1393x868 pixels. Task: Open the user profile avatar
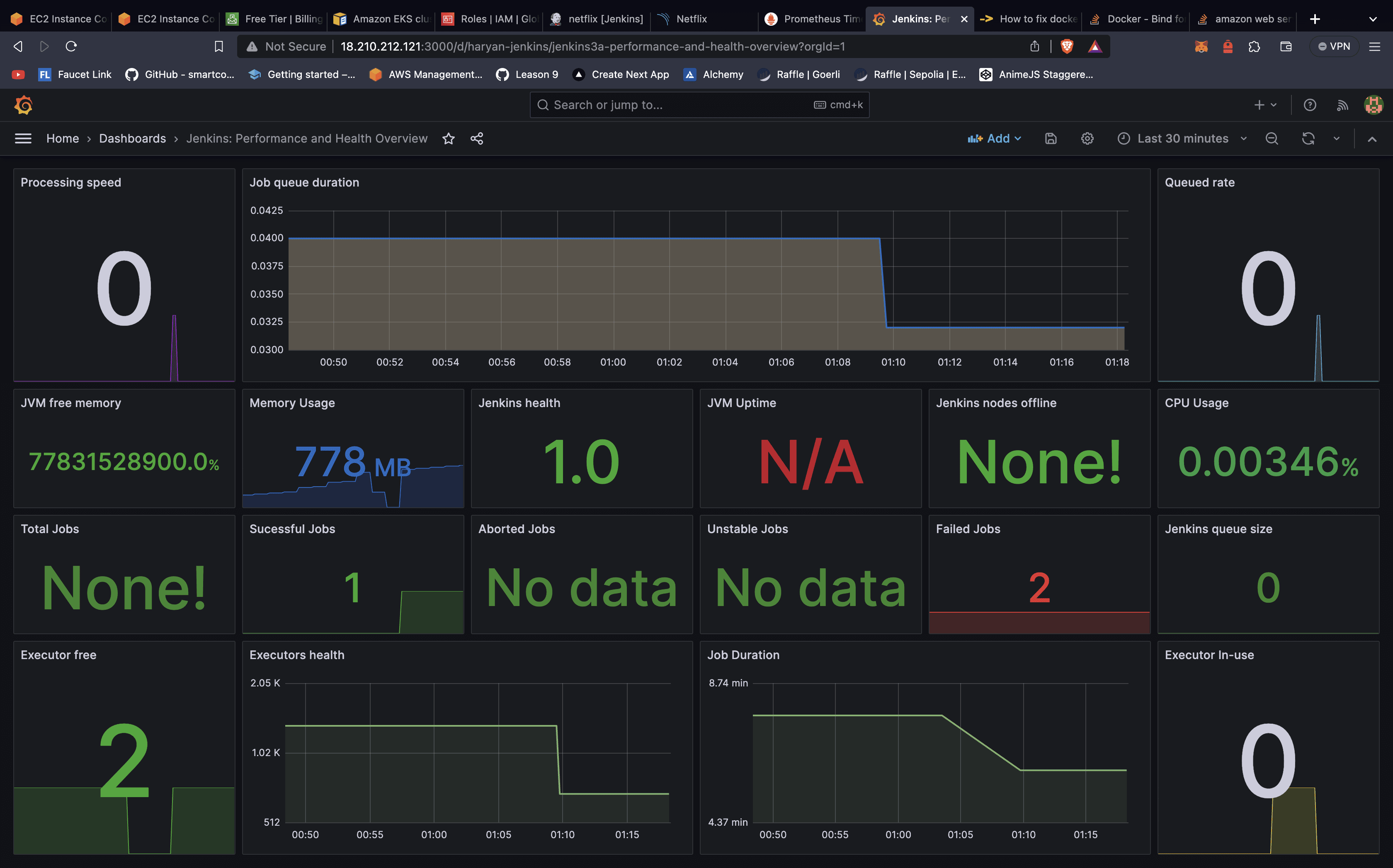point(1373,105)
